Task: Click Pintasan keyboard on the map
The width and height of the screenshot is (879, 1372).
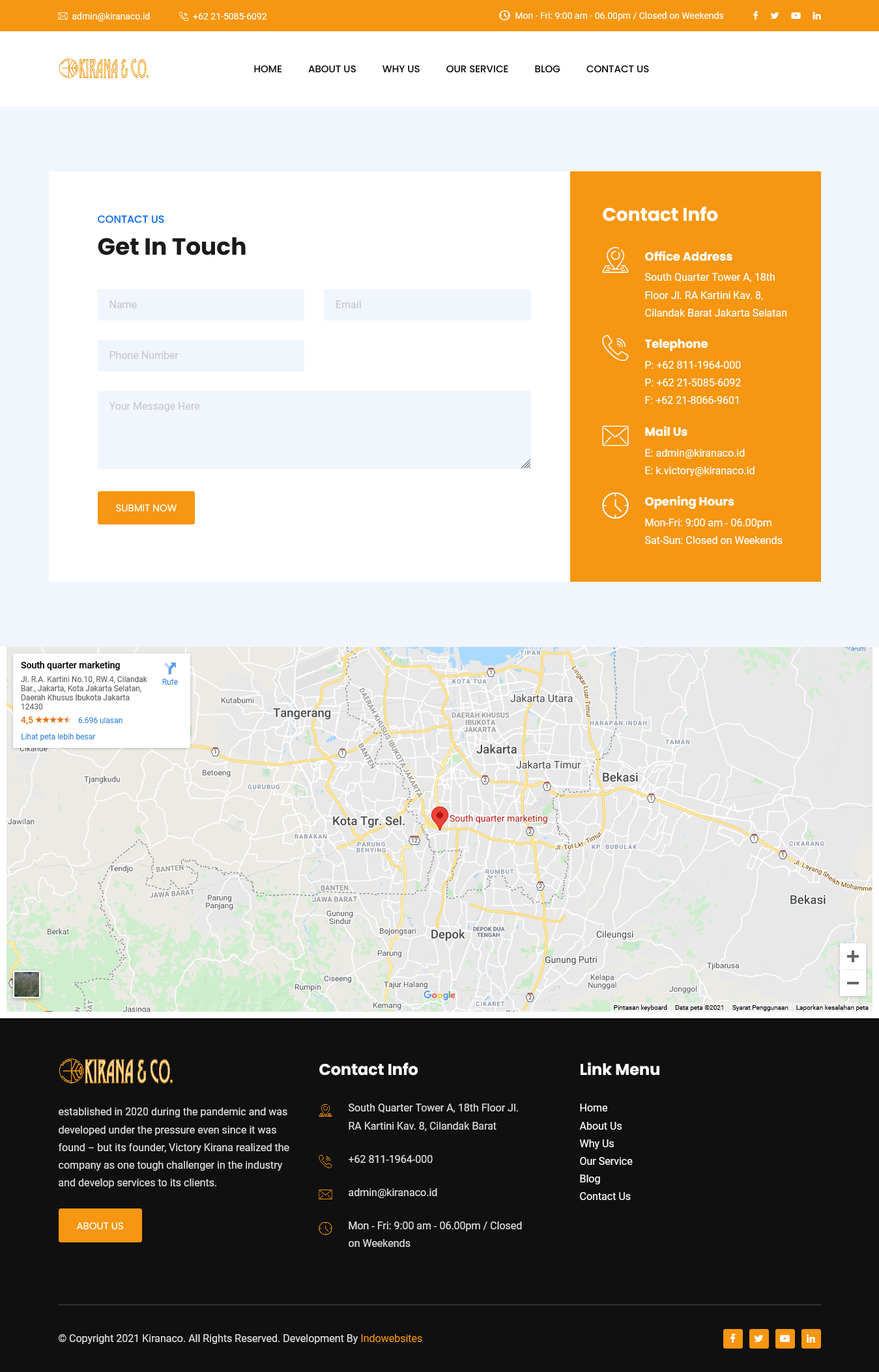Action: tap(641, 1007)
